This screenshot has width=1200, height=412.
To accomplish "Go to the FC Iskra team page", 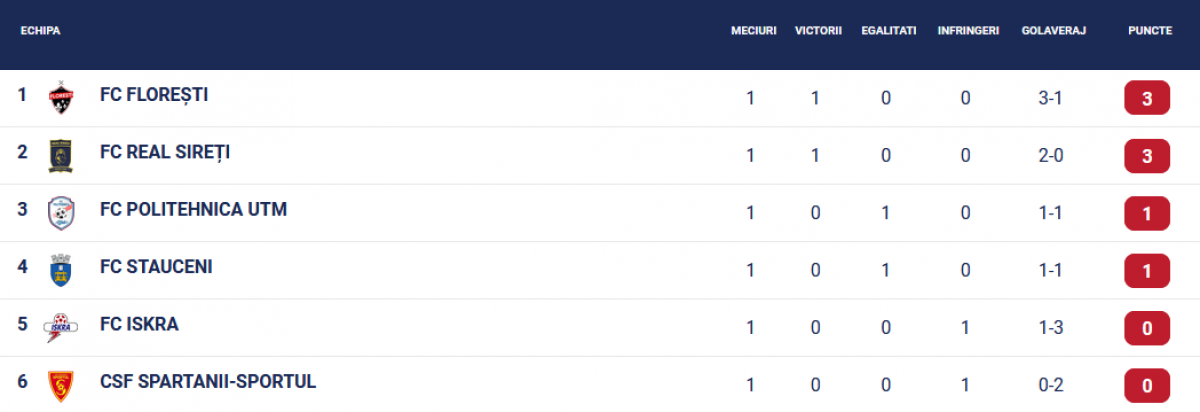I will [139, 325].
